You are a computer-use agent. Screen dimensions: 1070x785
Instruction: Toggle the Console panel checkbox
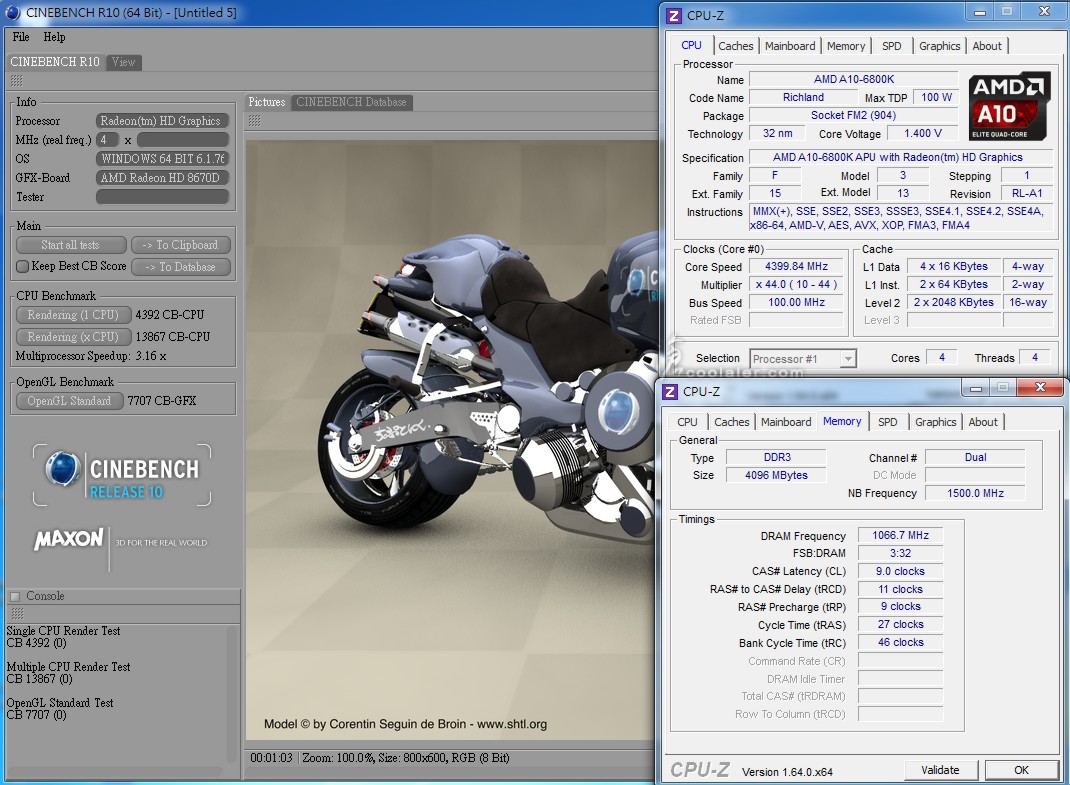[x=15, y=597]
